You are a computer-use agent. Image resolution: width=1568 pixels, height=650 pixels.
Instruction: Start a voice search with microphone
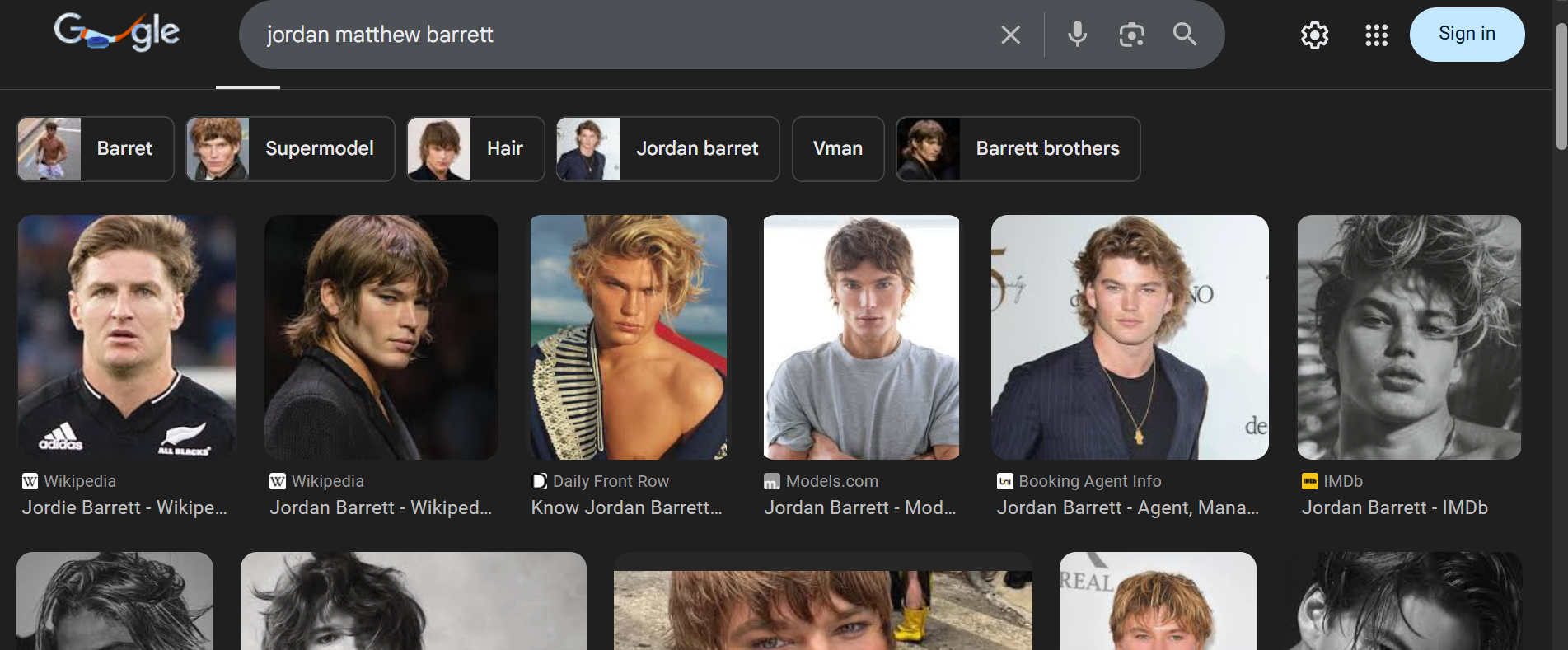click(x=1077, y=35)
